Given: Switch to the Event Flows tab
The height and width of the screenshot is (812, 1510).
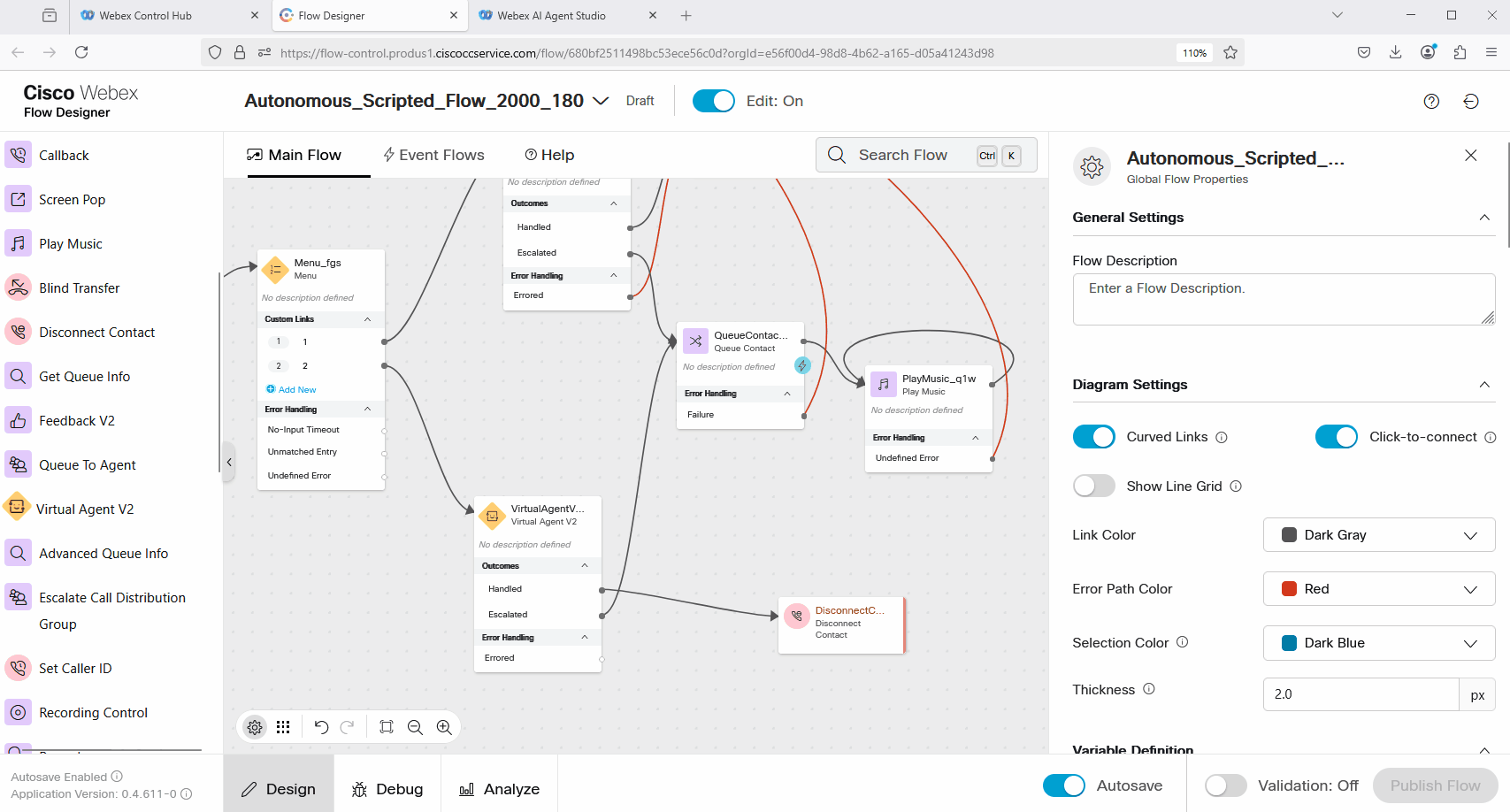Looking at the screenshot, I should point(433,155).
